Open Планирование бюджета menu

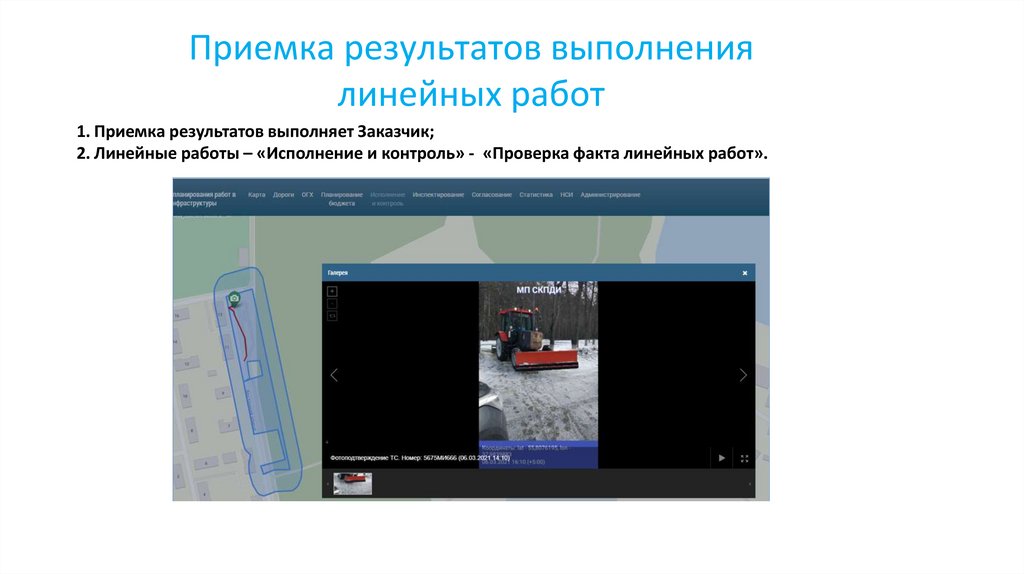[x=342, y=199]
